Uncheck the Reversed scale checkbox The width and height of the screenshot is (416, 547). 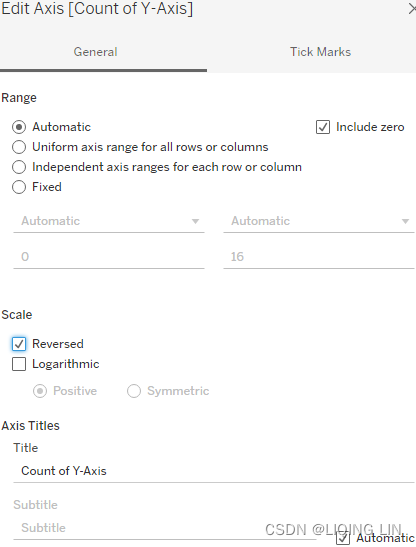click(19, 344)
